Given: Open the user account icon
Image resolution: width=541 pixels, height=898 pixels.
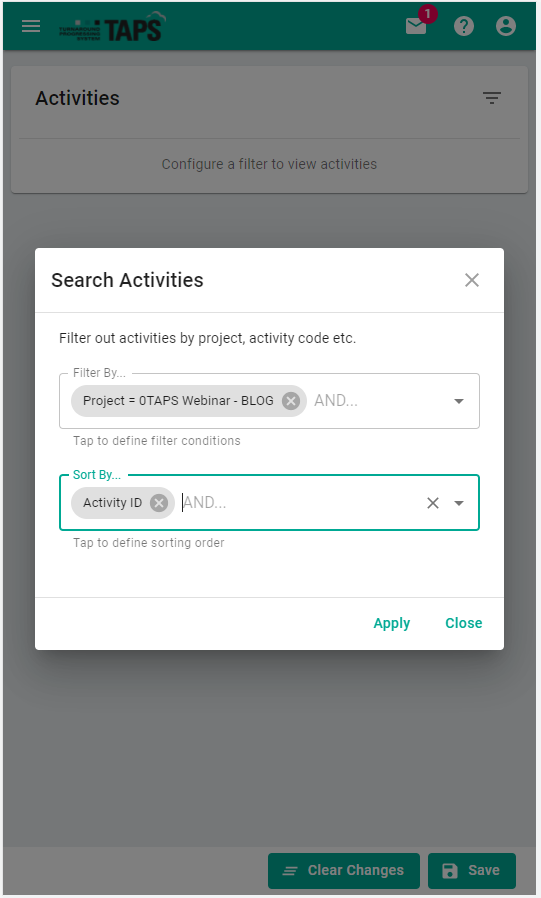Looking at the screenshot, I should pyautogui.click(x=506, y=26).
